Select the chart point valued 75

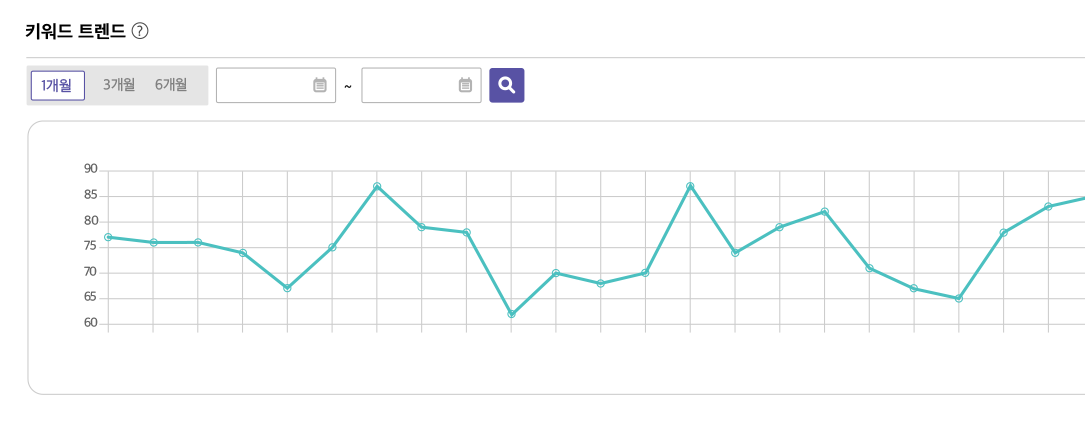[332, 247]
